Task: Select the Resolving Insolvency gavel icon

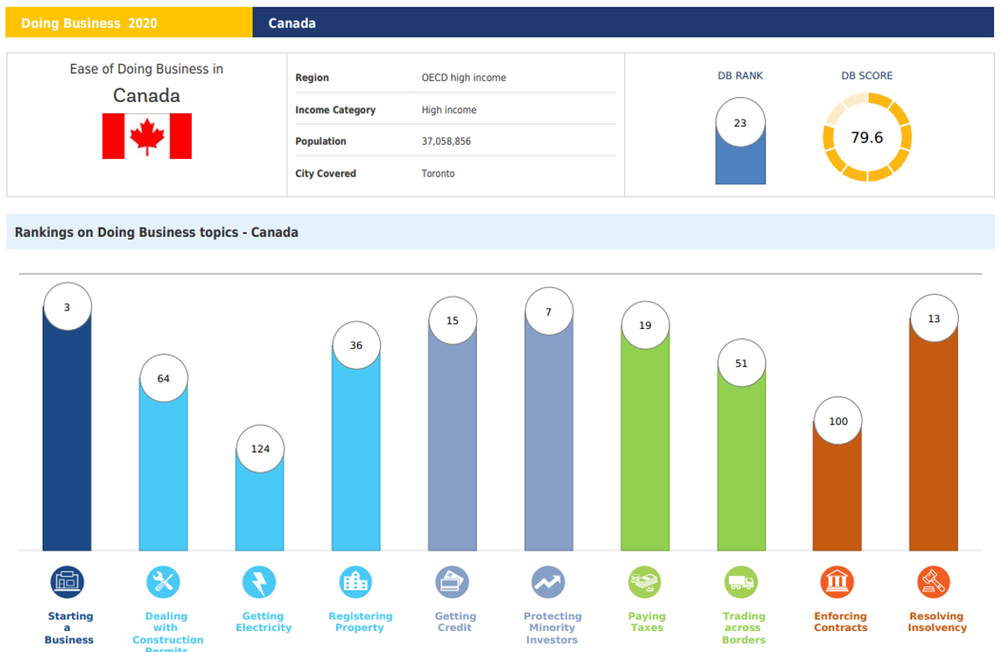Action: tap(933, 581)
